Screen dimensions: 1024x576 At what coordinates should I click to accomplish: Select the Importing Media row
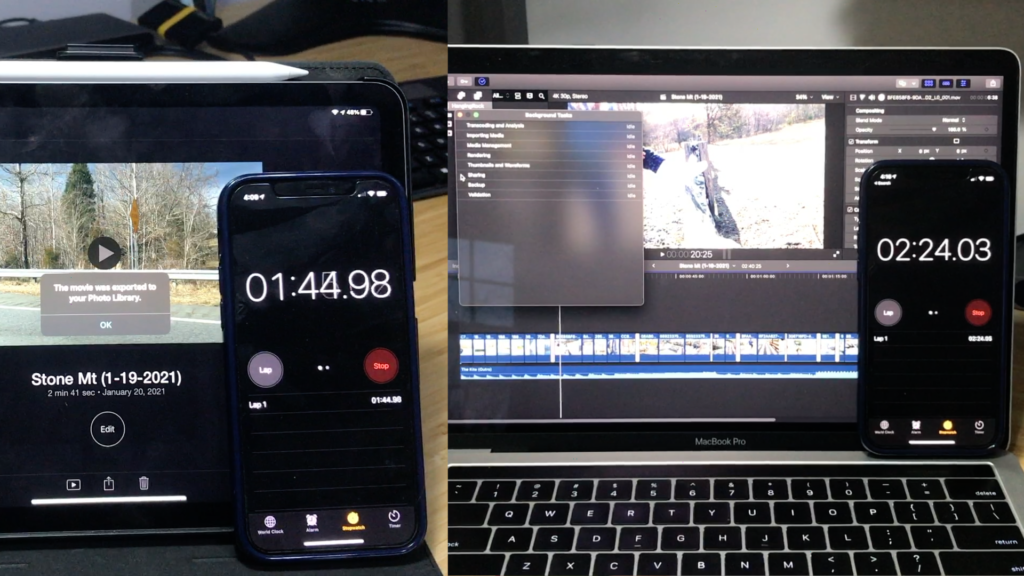(x=551, y=135)
